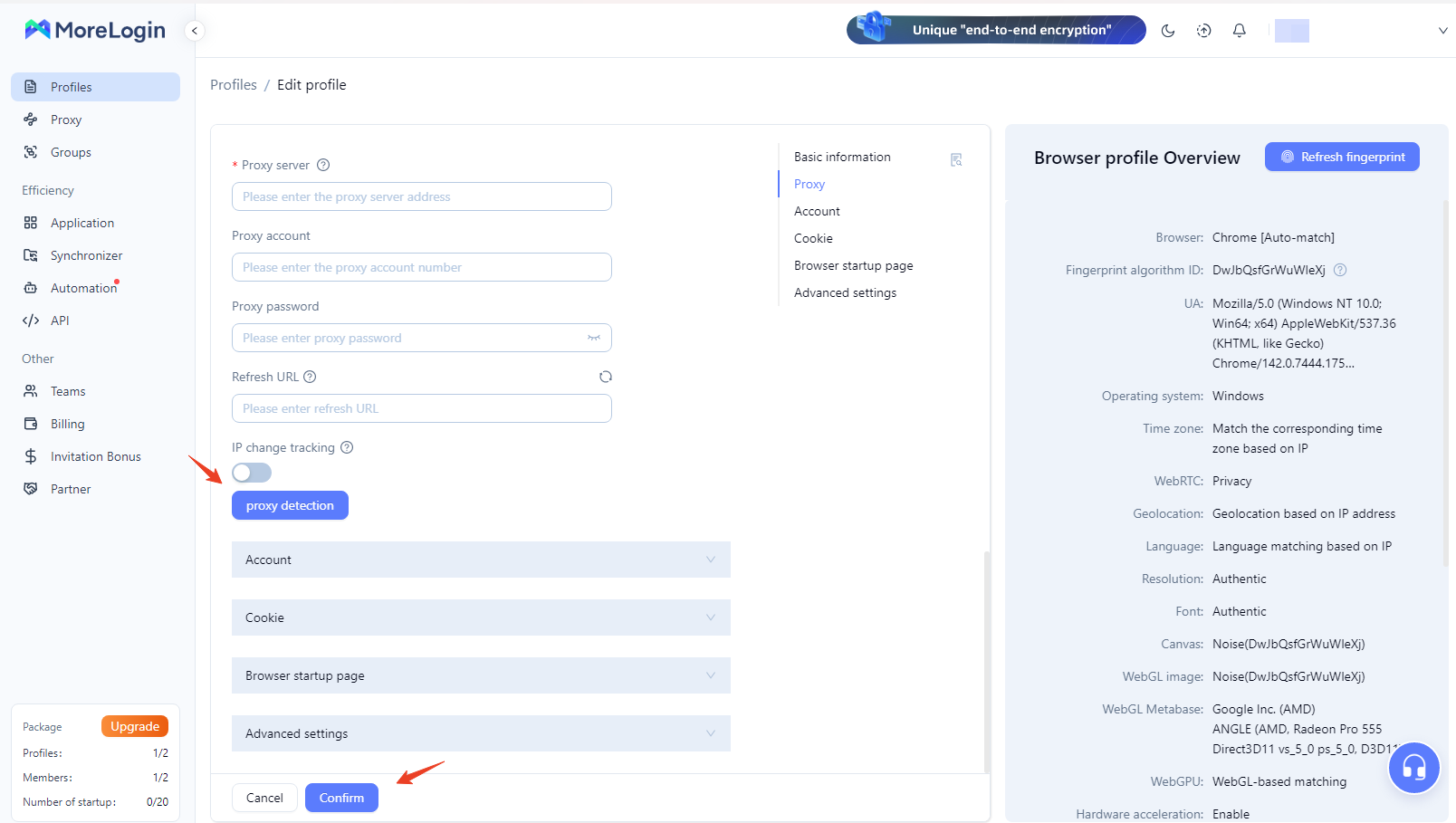Expand the Account section
Image resolution: width=1456 pixels, height=823 pixels.
481,560
